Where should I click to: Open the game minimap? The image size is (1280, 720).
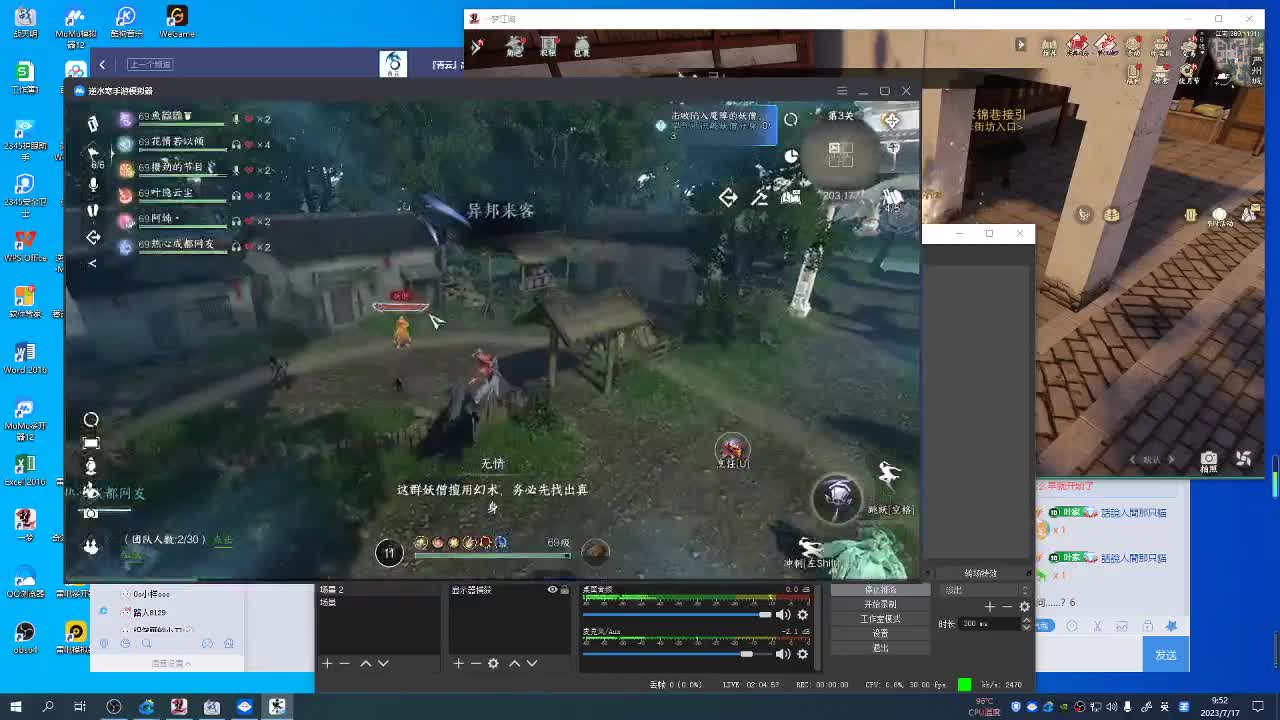click(840, 154)
